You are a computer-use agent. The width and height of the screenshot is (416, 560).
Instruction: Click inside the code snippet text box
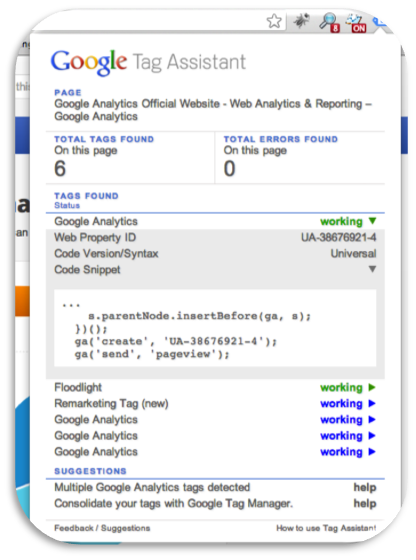(215, 328)
